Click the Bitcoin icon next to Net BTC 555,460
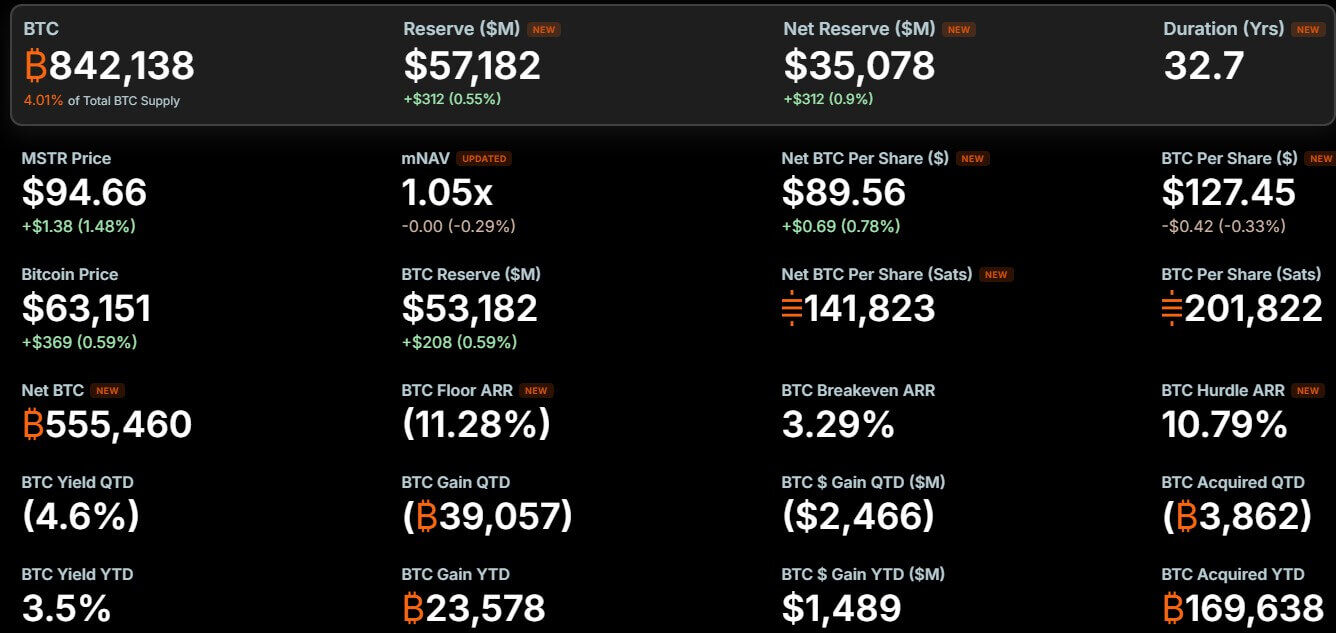 coord(33,424)
